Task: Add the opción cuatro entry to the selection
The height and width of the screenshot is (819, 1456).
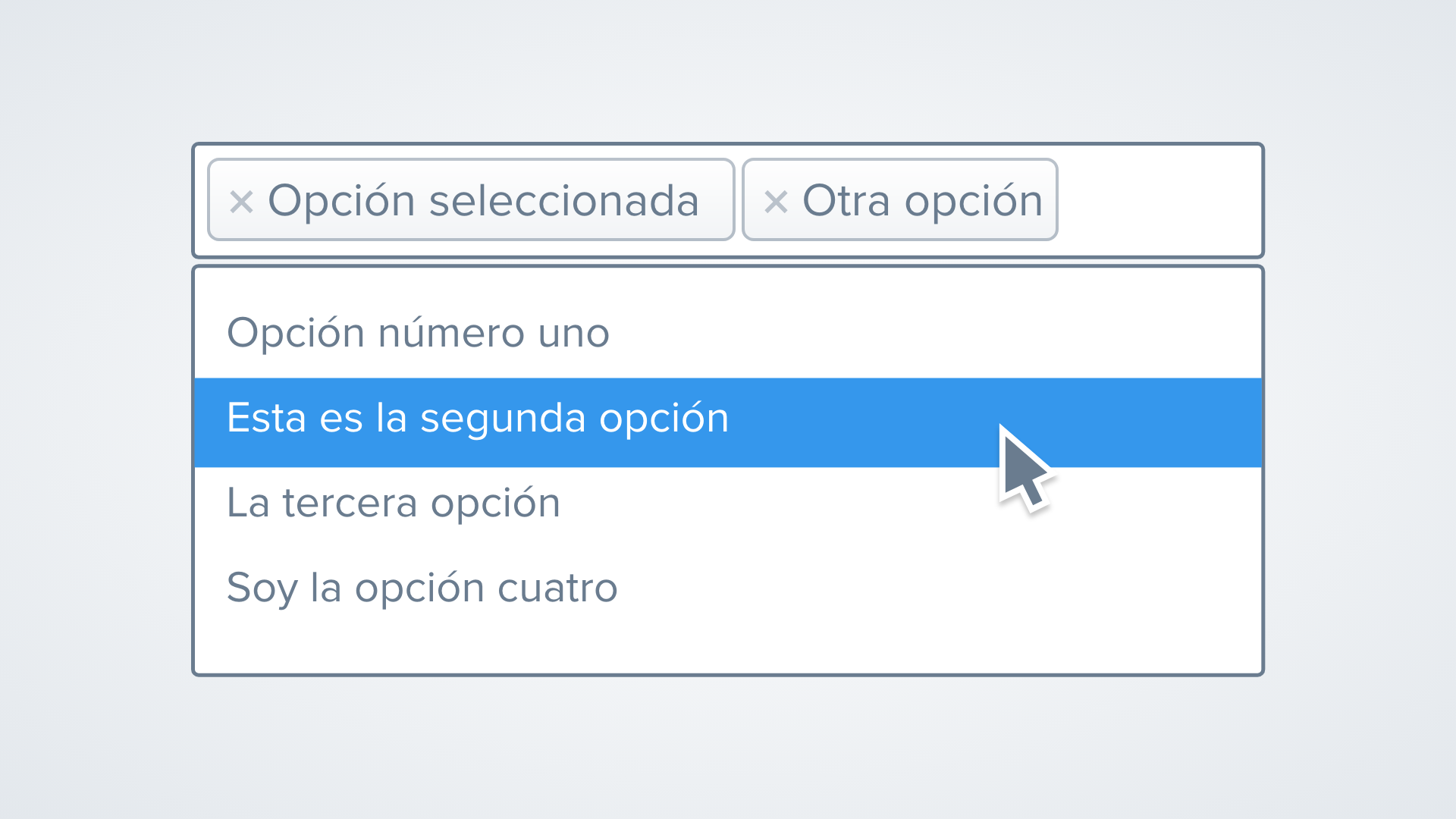Action: pyautogui.click(x=422, y=588)
